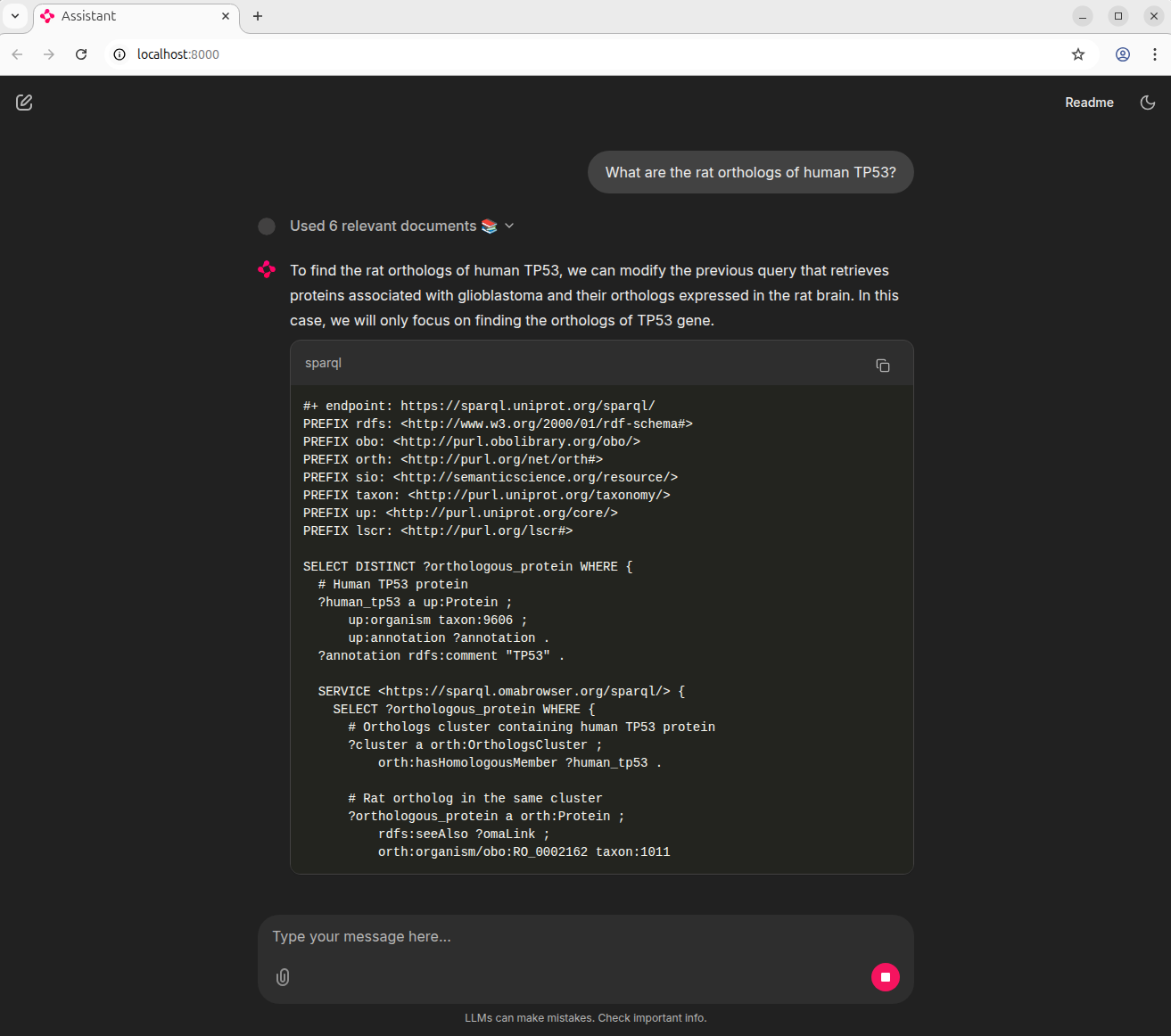This screenshot has width=1171, height=1036.
Task: Bookmark this page with the star icon
Action: pos(1077,54)
